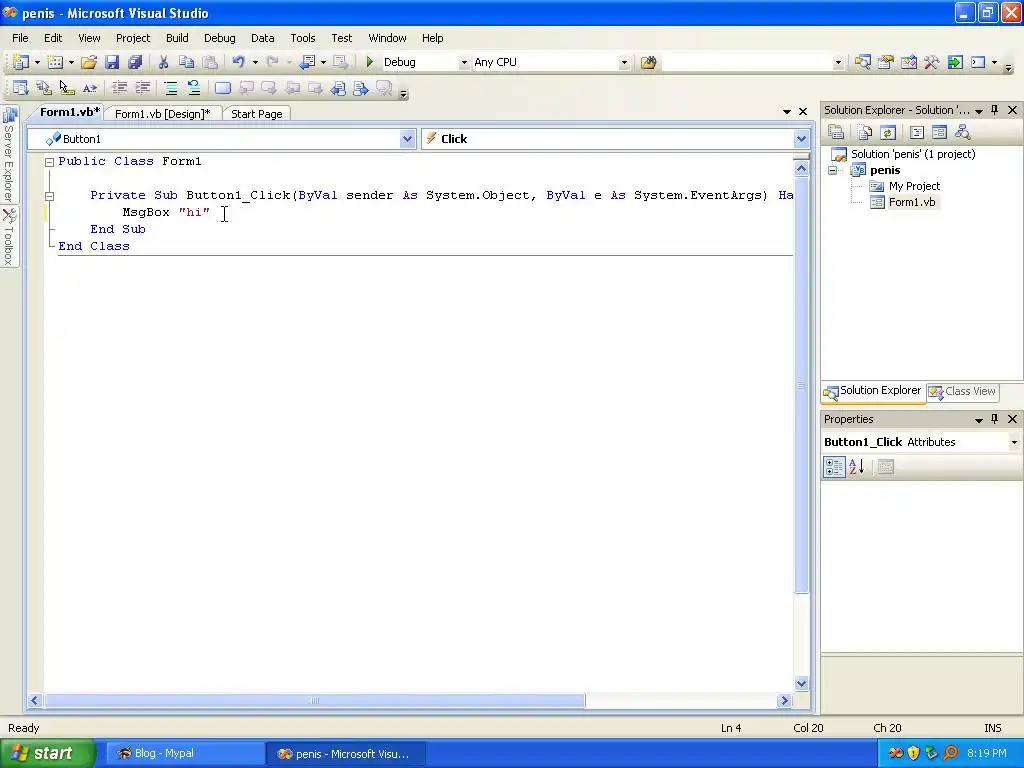Click the code editor's vertical scroll down arrow

coord(801,684)
